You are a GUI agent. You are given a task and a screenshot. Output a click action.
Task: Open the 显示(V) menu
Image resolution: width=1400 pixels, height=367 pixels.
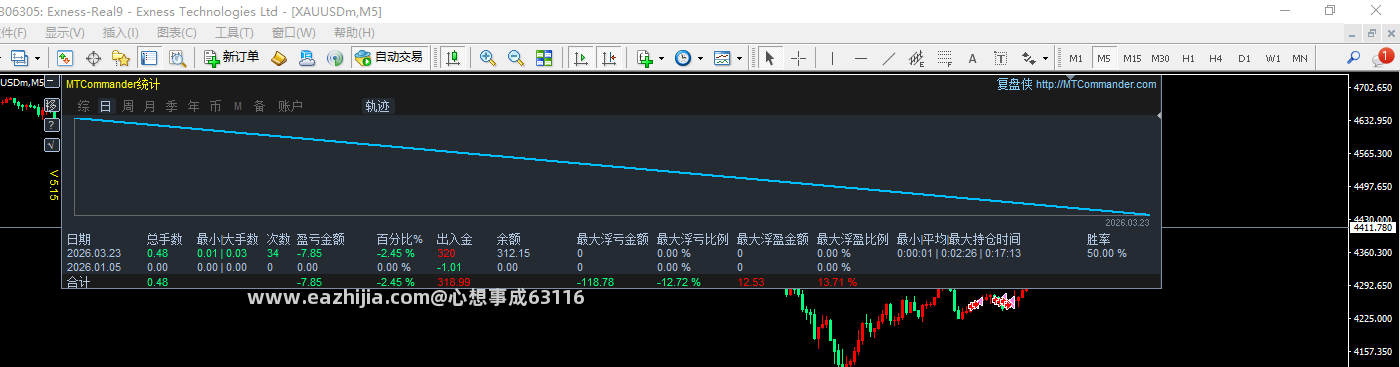65,33
